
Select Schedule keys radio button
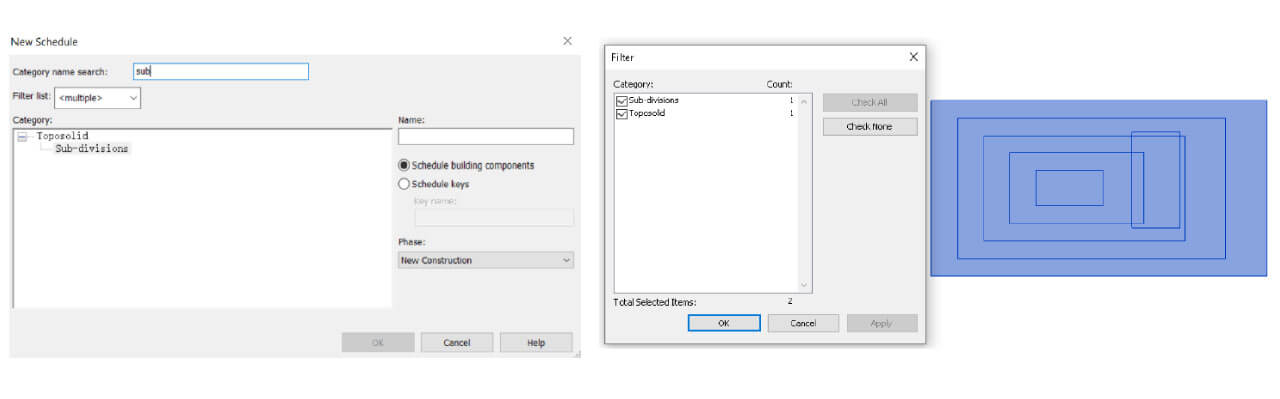tap(404, 184)
